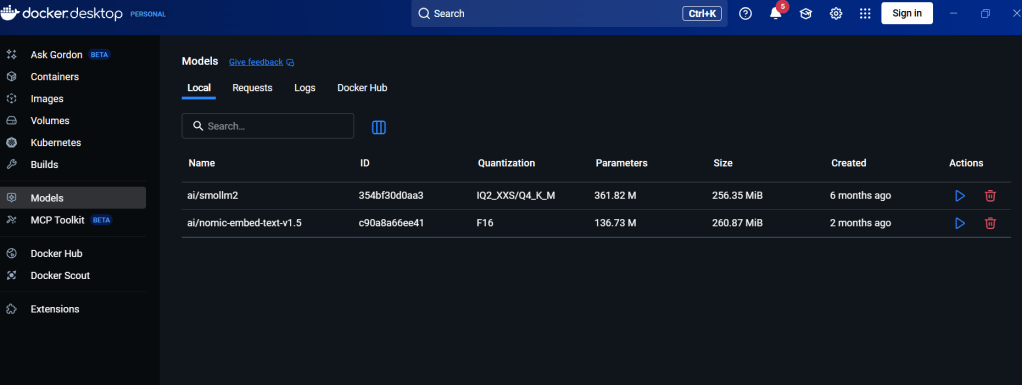Click the Quantization column header

506,164
